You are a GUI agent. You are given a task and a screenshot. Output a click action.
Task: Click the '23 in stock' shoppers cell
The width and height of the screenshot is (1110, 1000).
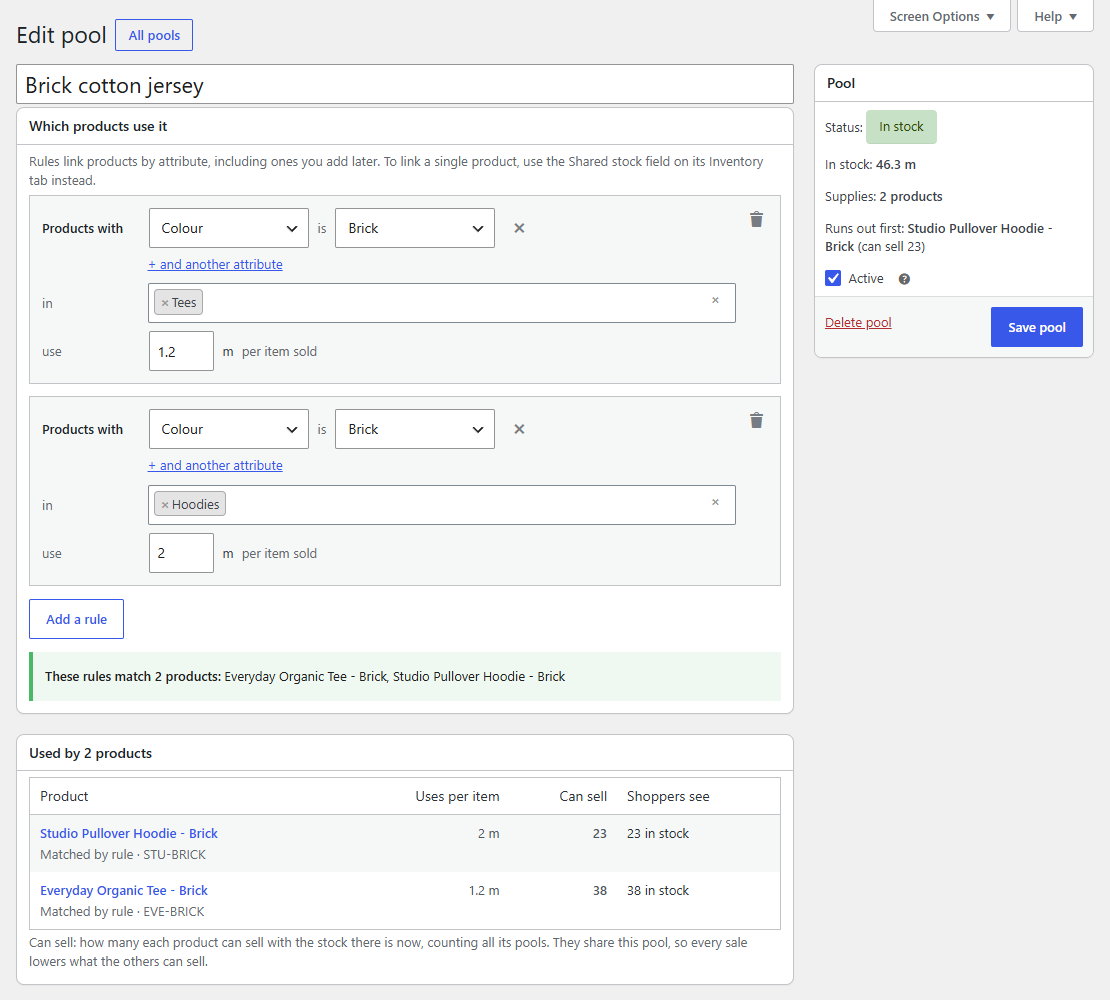[x=658, y=834]
